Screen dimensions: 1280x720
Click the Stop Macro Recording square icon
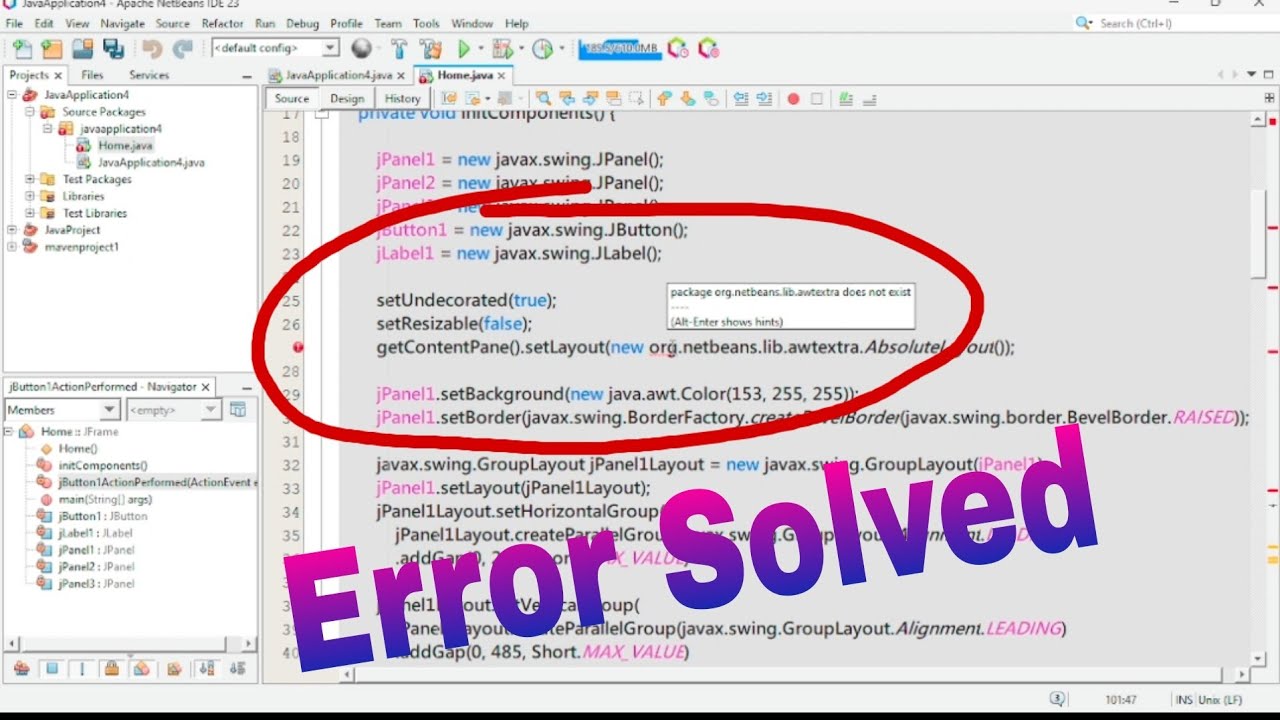click(816, 98)
